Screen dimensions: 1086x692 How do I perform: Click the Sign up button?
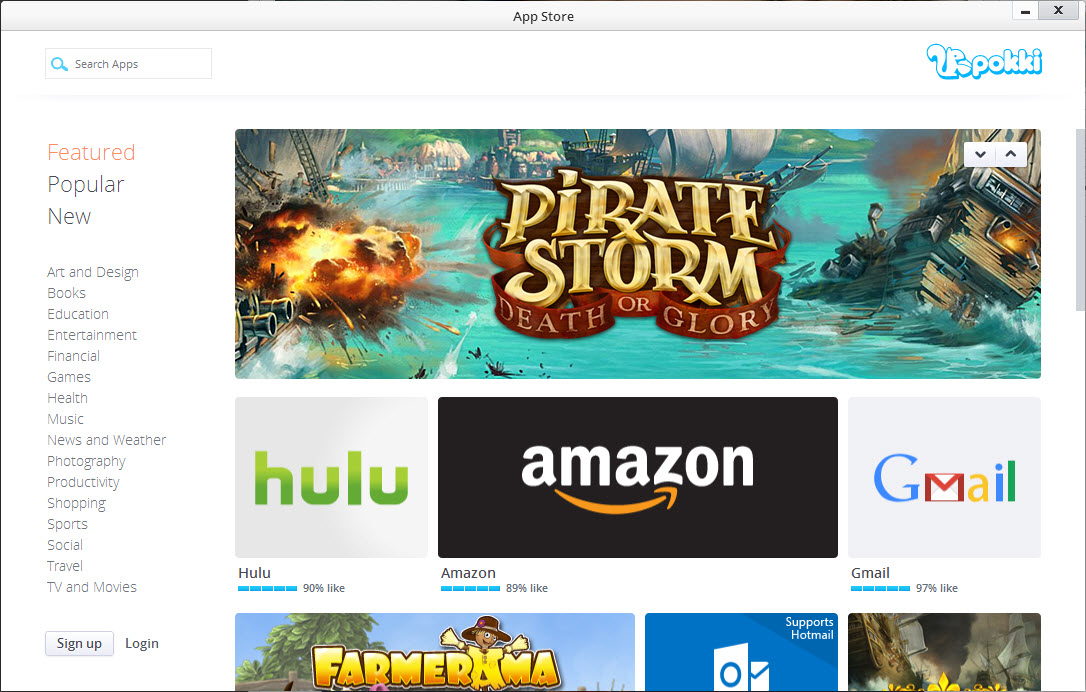point(79,644)
